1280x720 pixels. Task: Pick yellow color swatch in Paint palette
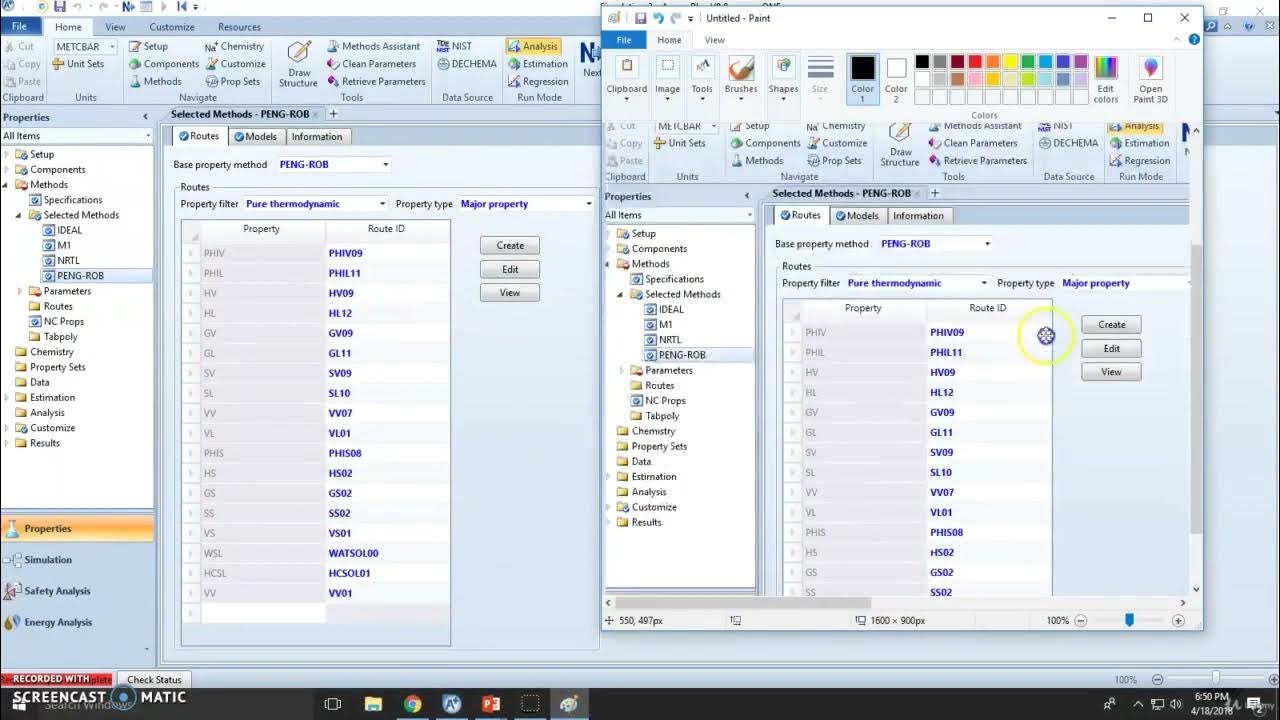pos(1011,62)
